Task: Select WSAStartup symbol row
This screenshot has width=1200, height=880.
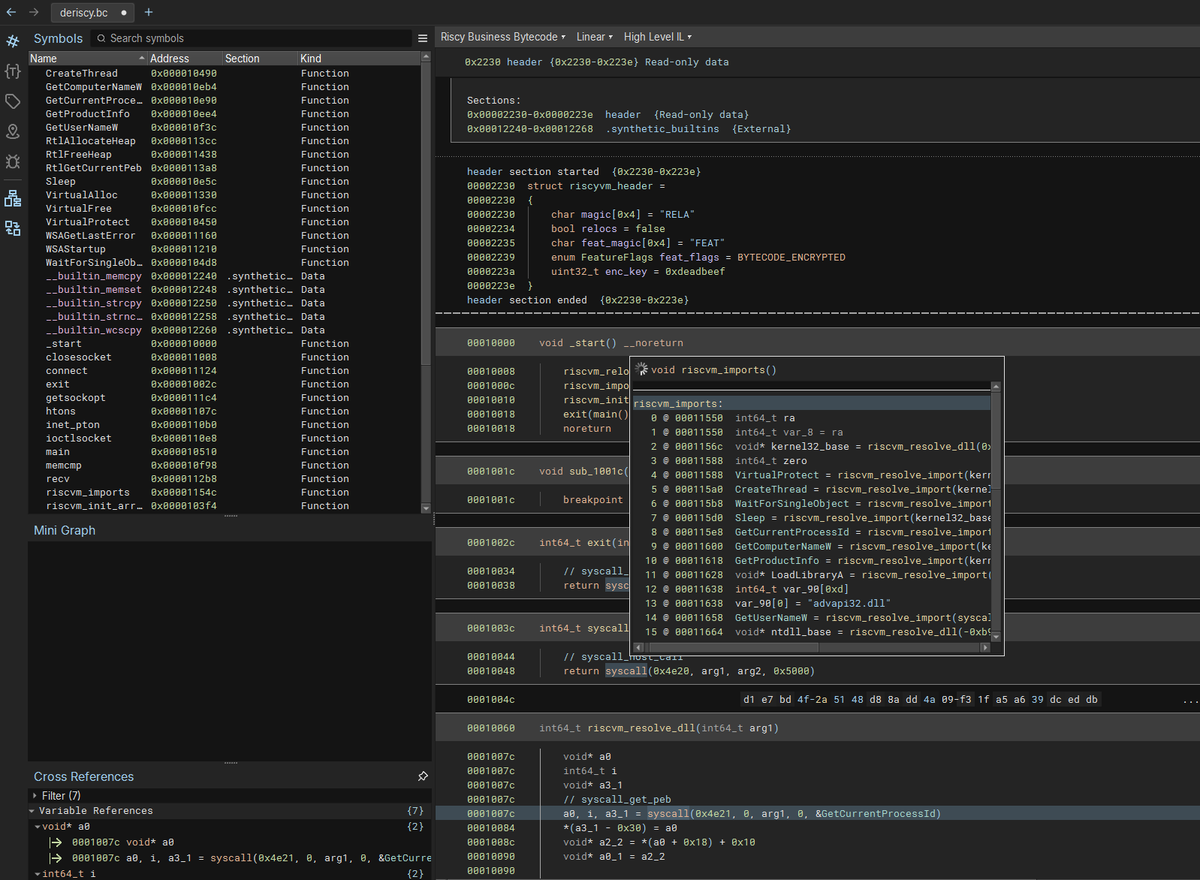Action: 225,249
